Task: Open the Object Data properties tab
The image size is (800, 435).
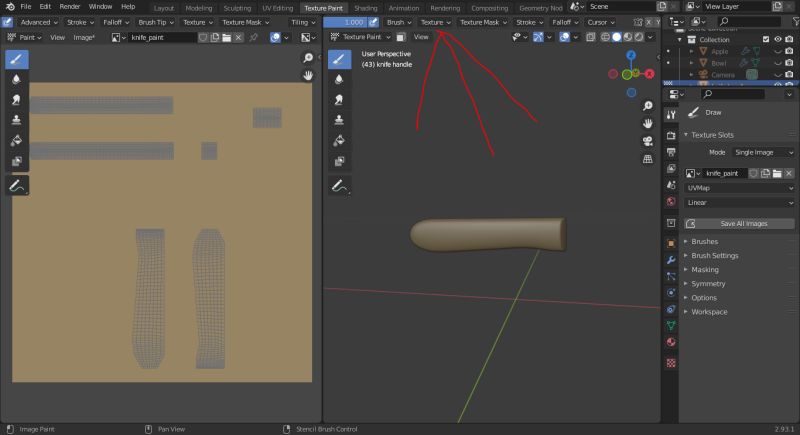Action: pyautogui.click(x=671, y=326)
